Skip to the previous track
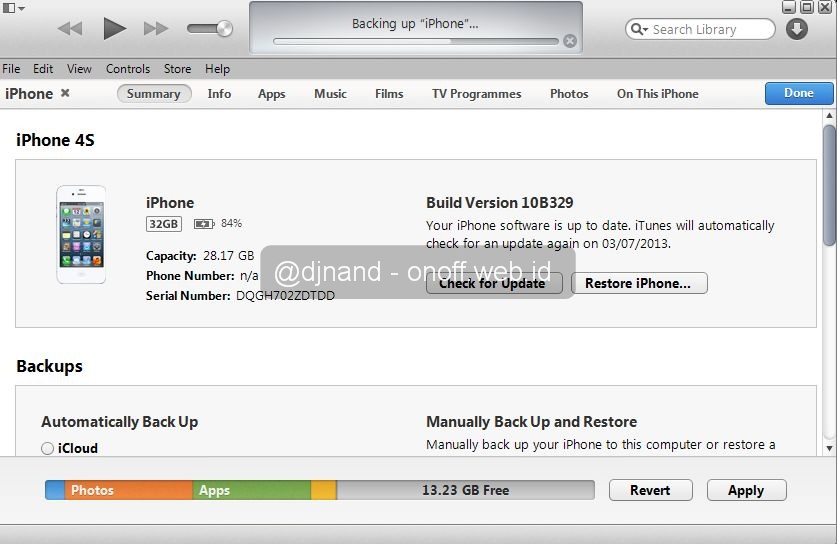This screenshot has width=837, height=544. pyautogui.click(x=70, y=28)
